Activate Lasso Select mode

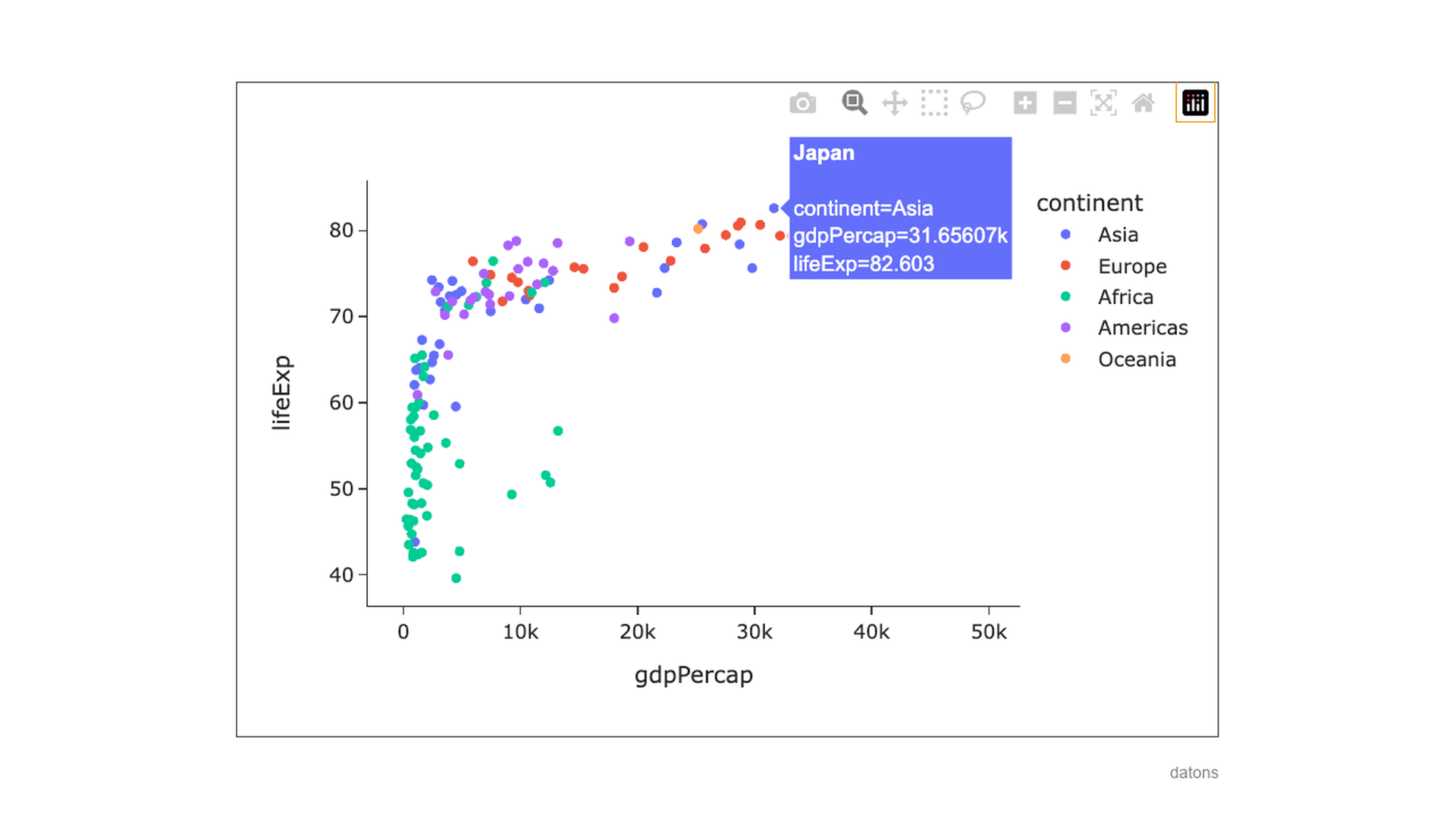pos(974,102)
